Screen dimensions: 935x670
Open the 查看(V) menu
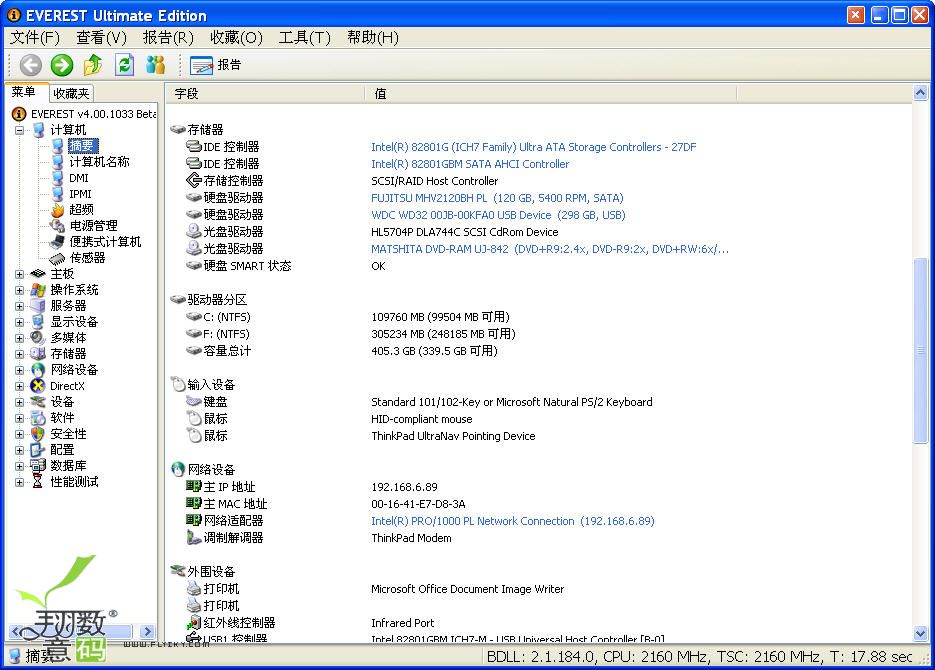[x=101, y=38]
